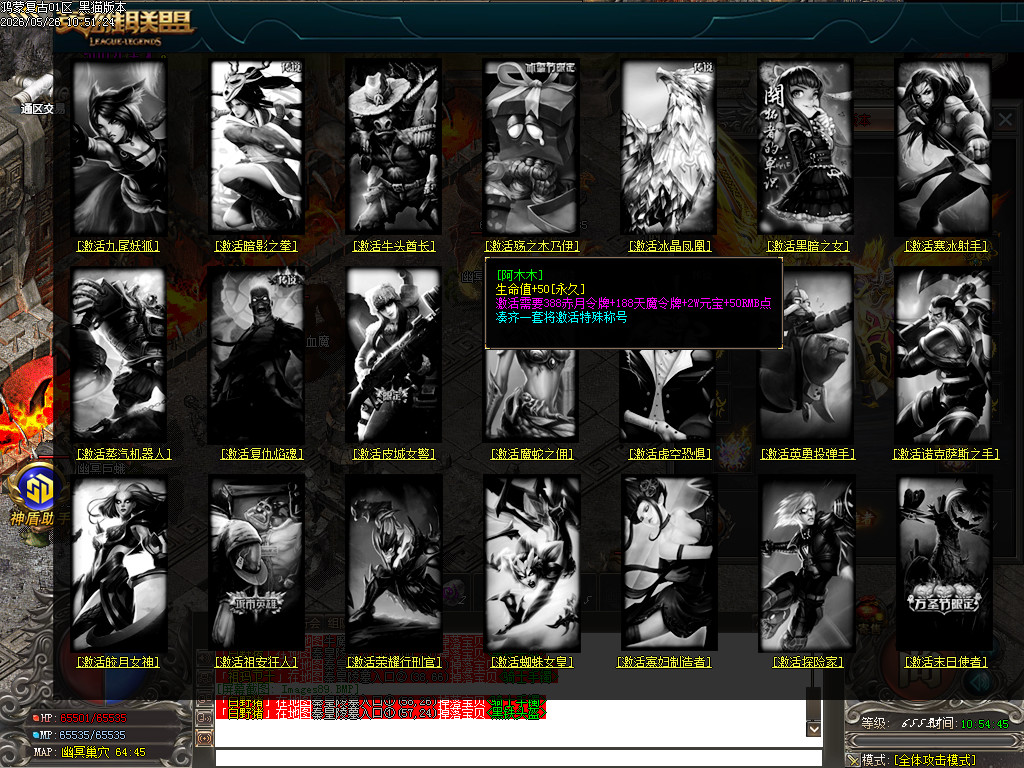Activate 皎月女神 link
Viewport: 1024px width, 768px height.
pos(118,662)
